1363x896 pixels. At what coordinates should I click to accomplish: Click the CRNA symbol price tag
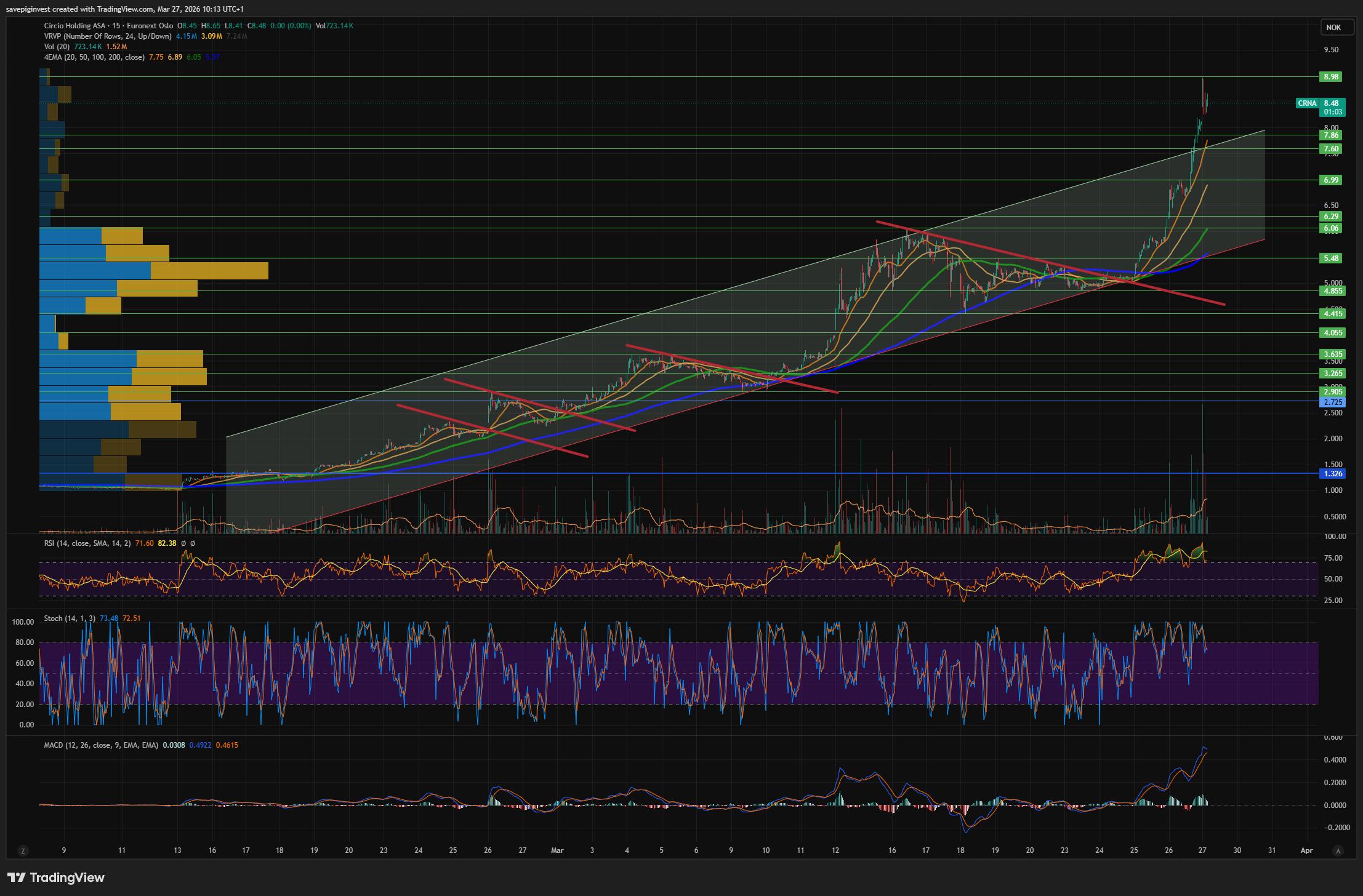coord(1307,103)
